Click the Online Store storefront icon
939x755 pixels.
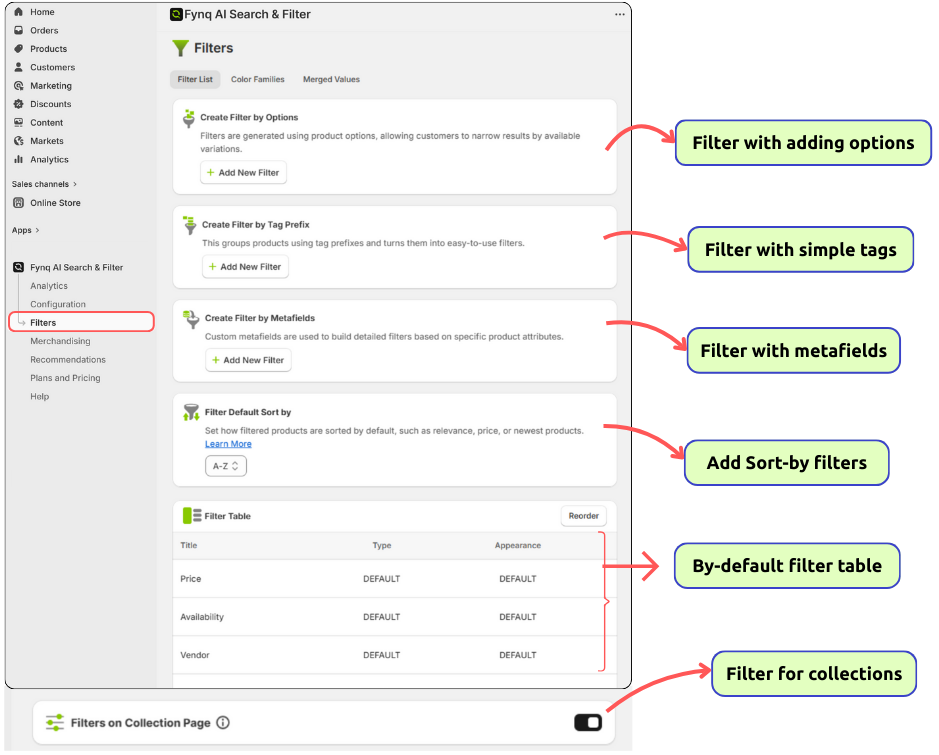click(19, 203)
